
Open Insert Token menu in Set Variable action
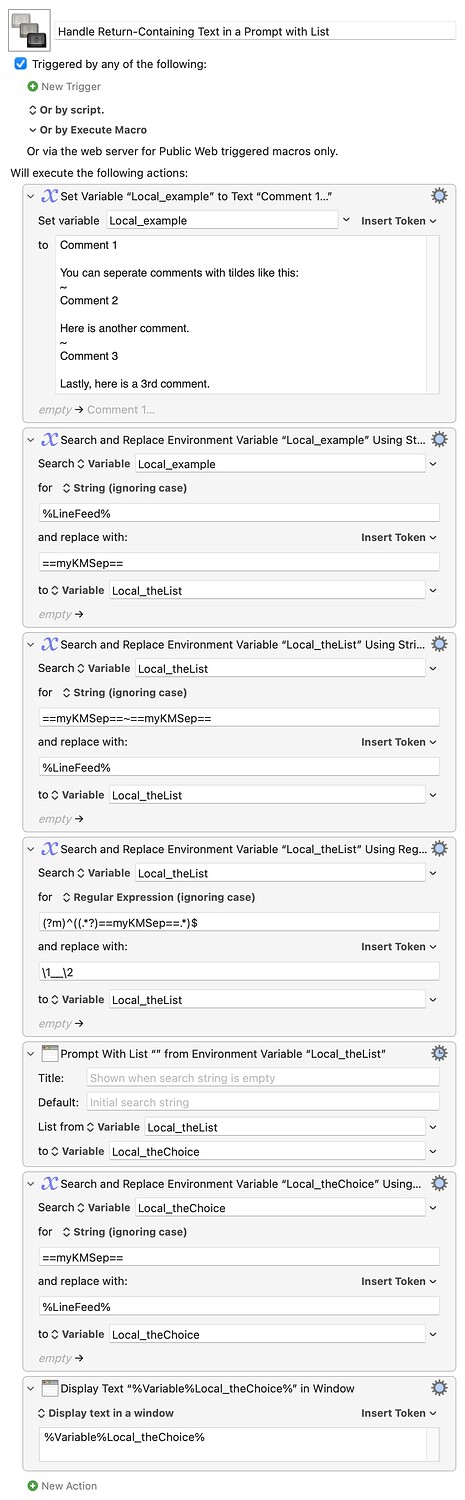point(398,221)
